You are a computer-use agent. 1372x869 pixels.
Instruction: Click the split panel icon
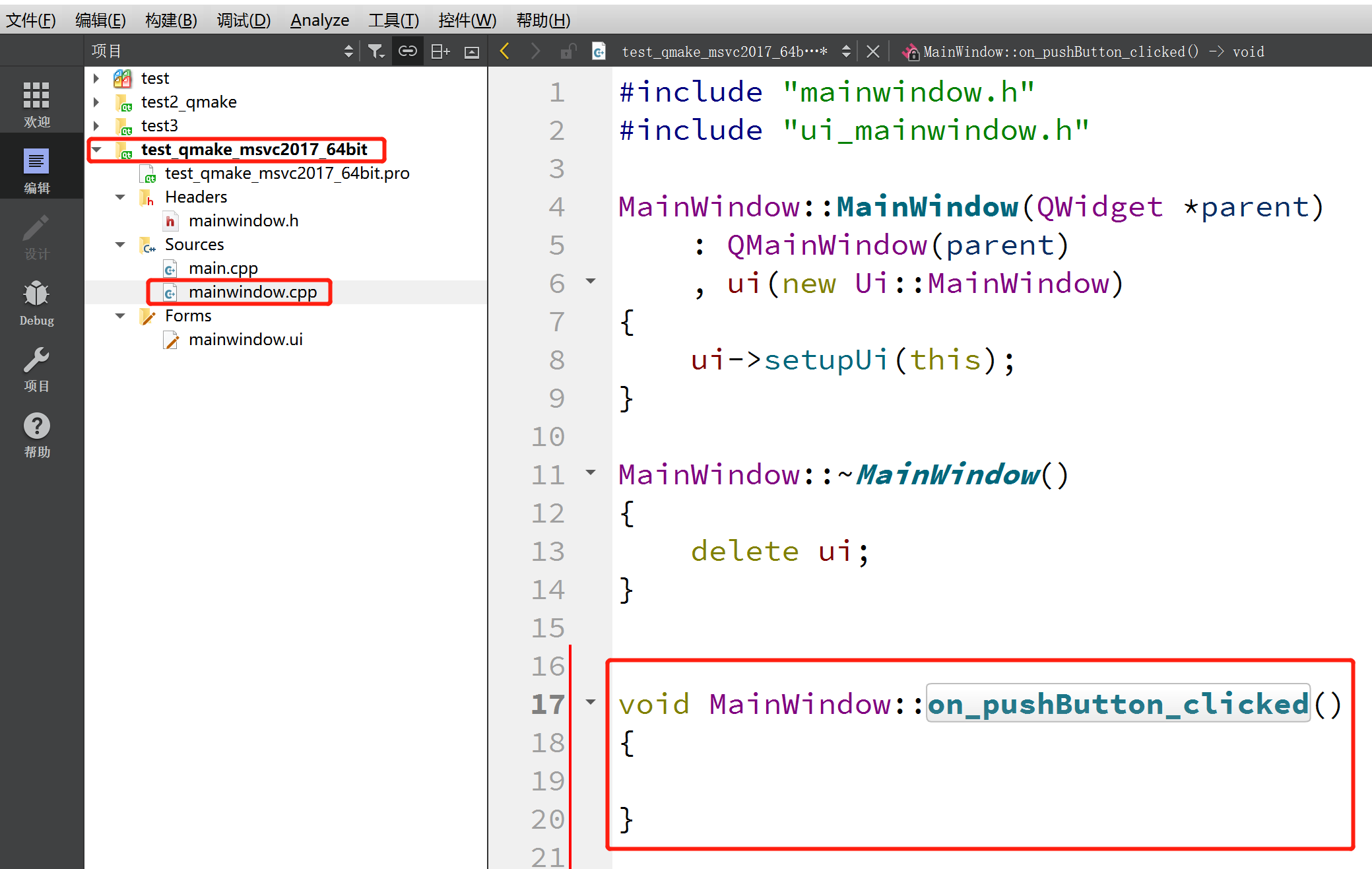[440, 51]
